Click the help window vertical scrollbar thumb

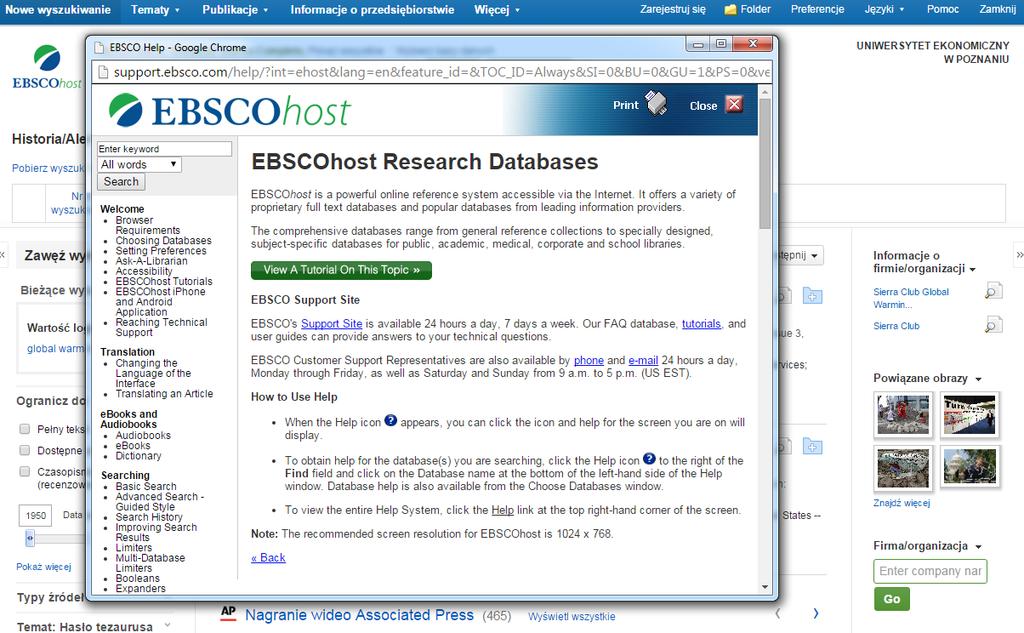pyautogui.click(x=765, y=163)
